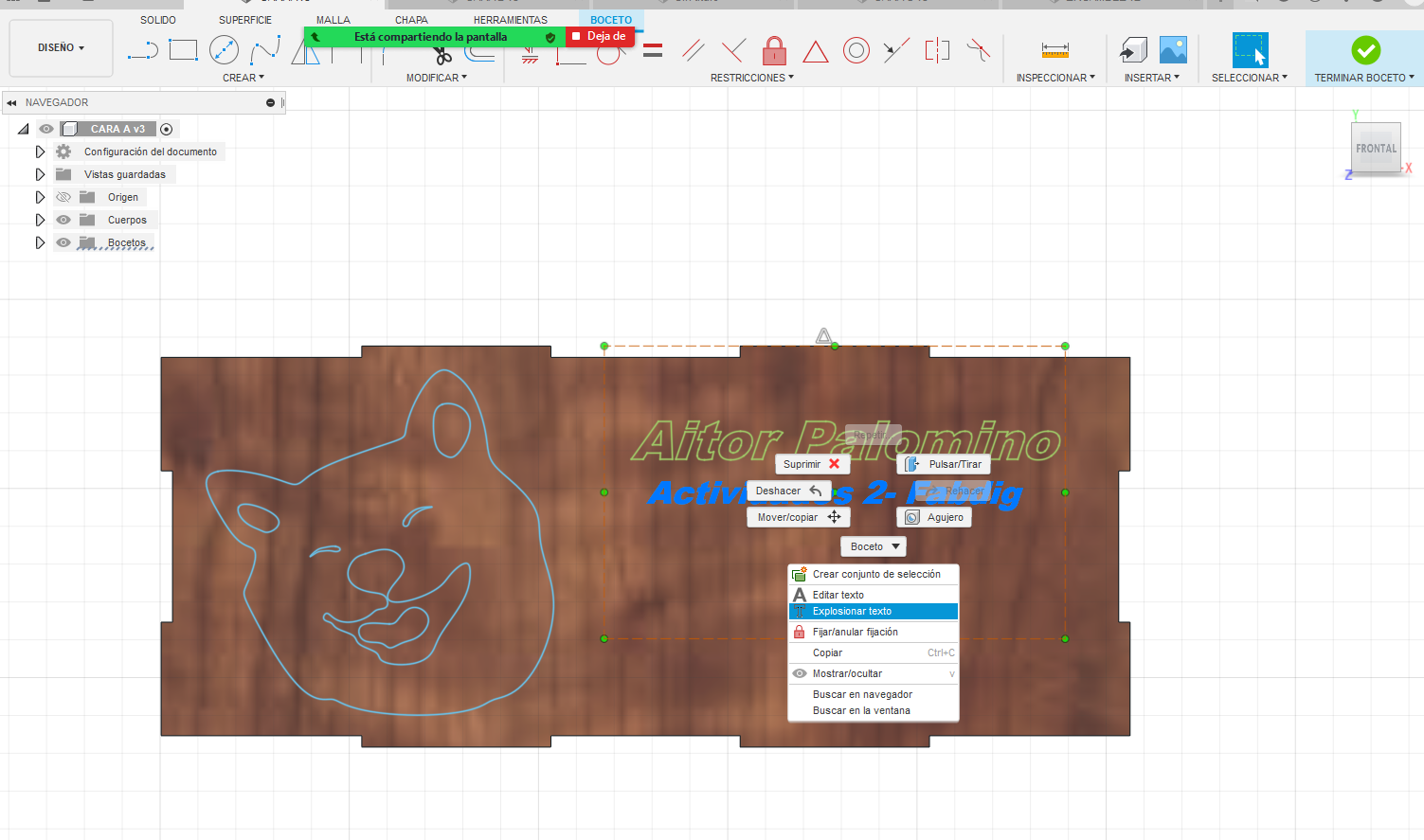Screen dimensions: 1424x840
Task: Expand the Vistas guardadas node
Action: click(40, 174)
